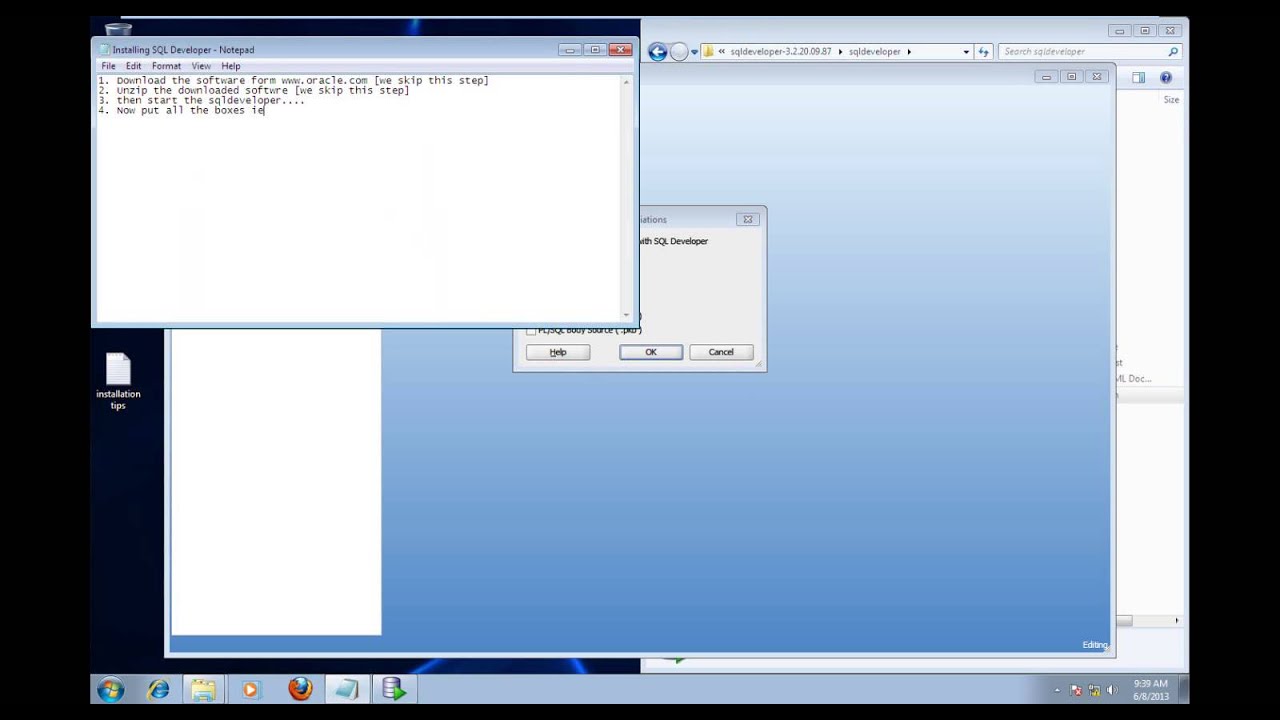Switch to Notepad via taskbar icon
Image resolution: width=1280 pixels, height=720 pixels.
point(346,689)
